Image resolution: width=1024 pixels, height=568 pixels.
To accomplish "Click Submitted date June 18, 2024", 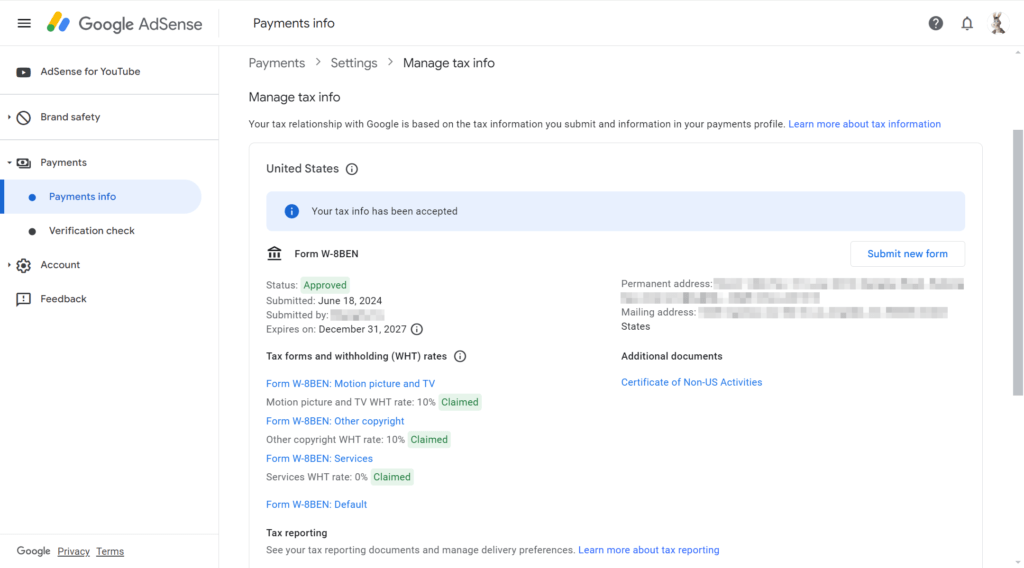I will (x=350, y=300).
